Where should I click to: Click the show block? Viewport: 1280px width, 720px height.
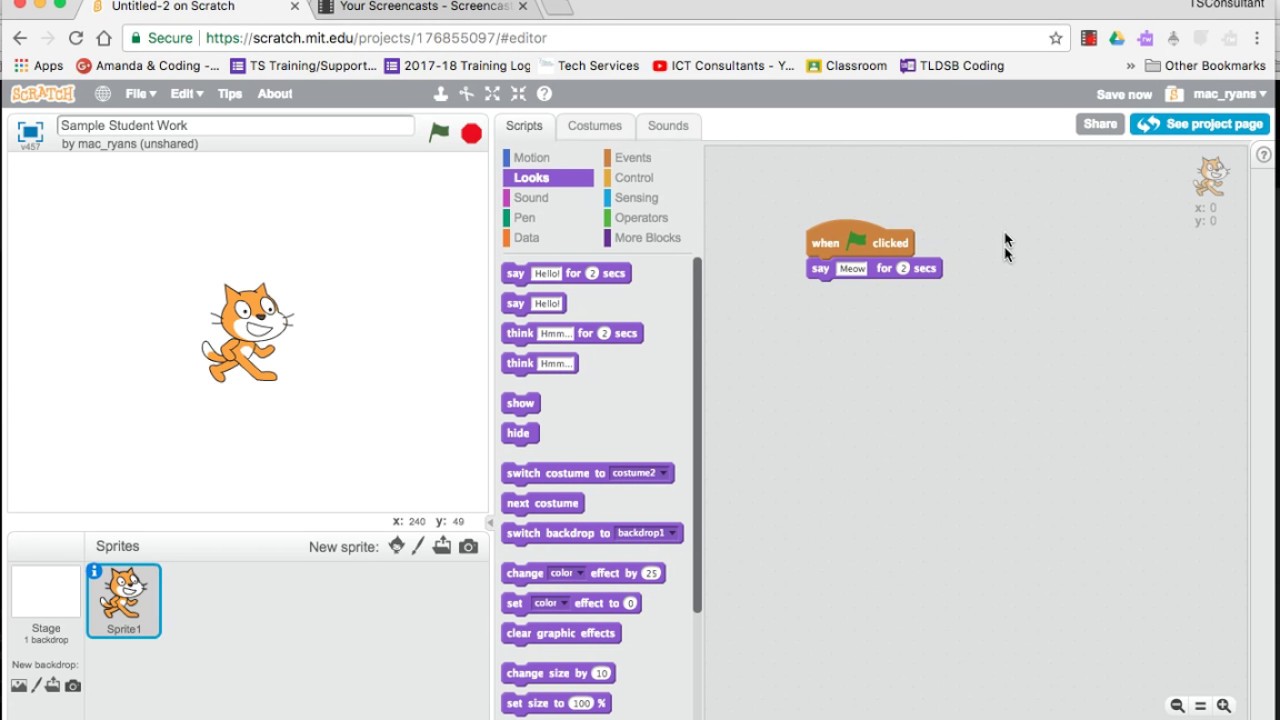[521, 404]
